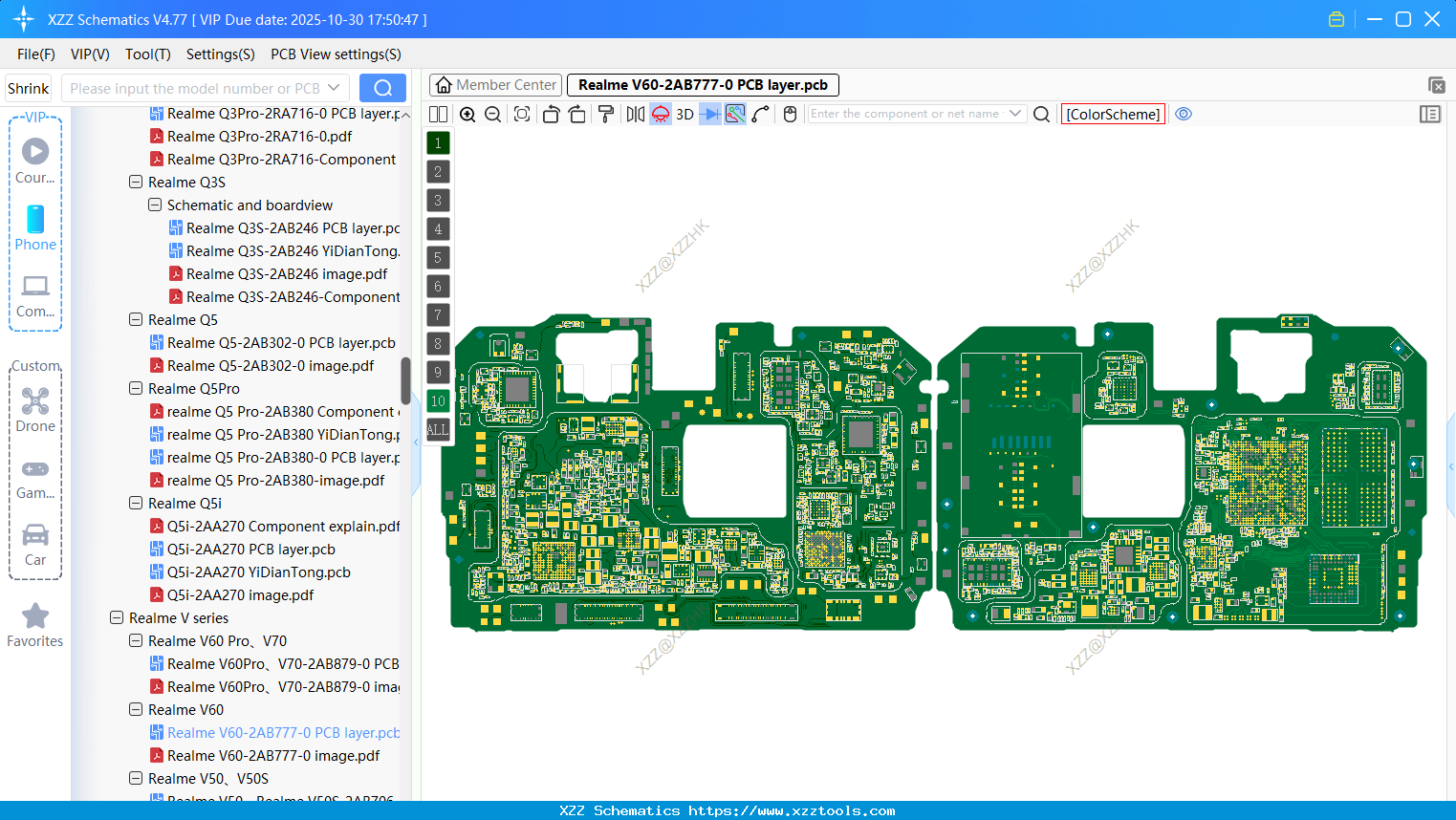Open the split-screen view icon
1456x820 pixels.
[438, 114]
